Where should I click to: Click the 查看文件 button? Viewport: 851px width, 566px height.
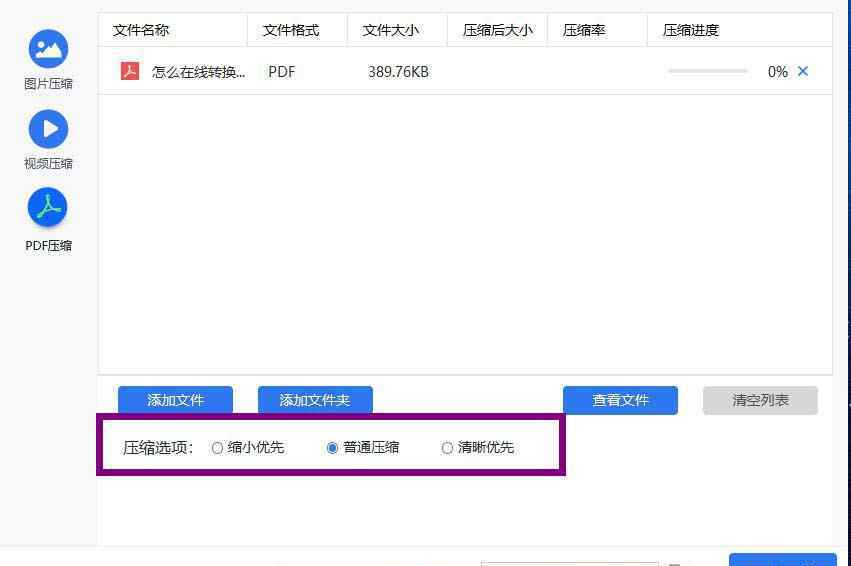[x=620, y=400]
